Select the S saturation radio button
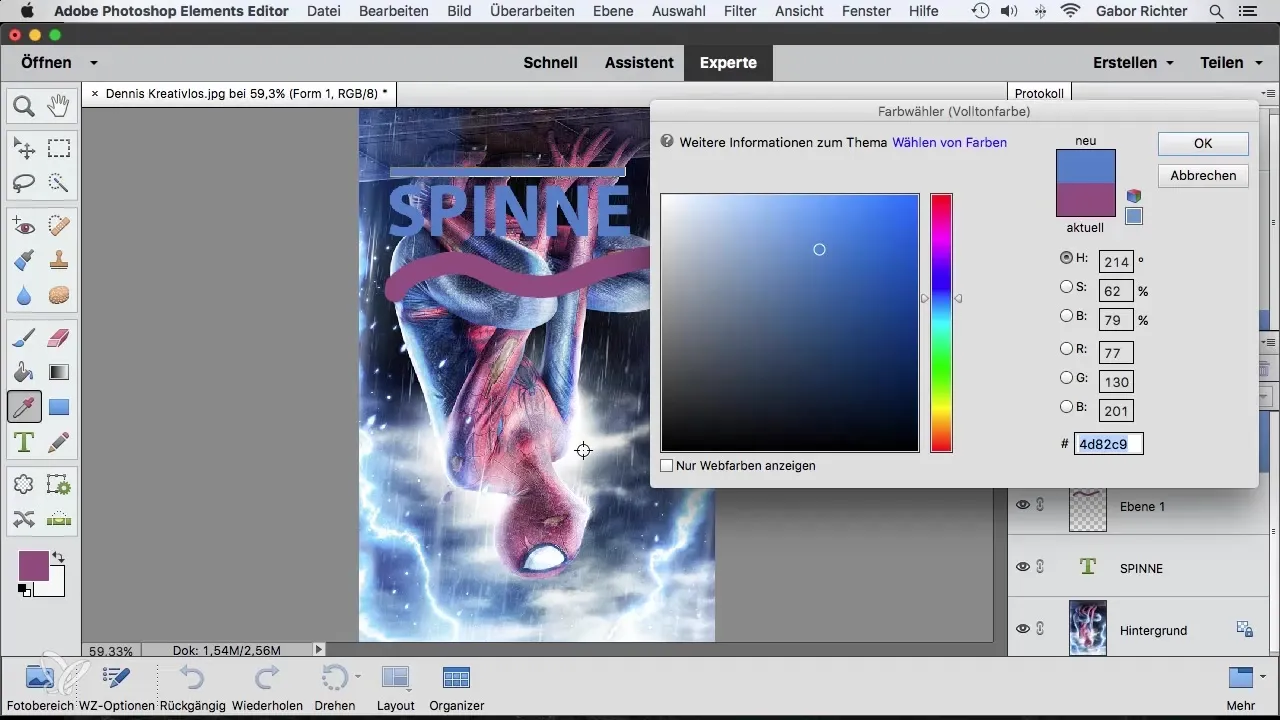Screen dimensions: 1280x720 1066,287
